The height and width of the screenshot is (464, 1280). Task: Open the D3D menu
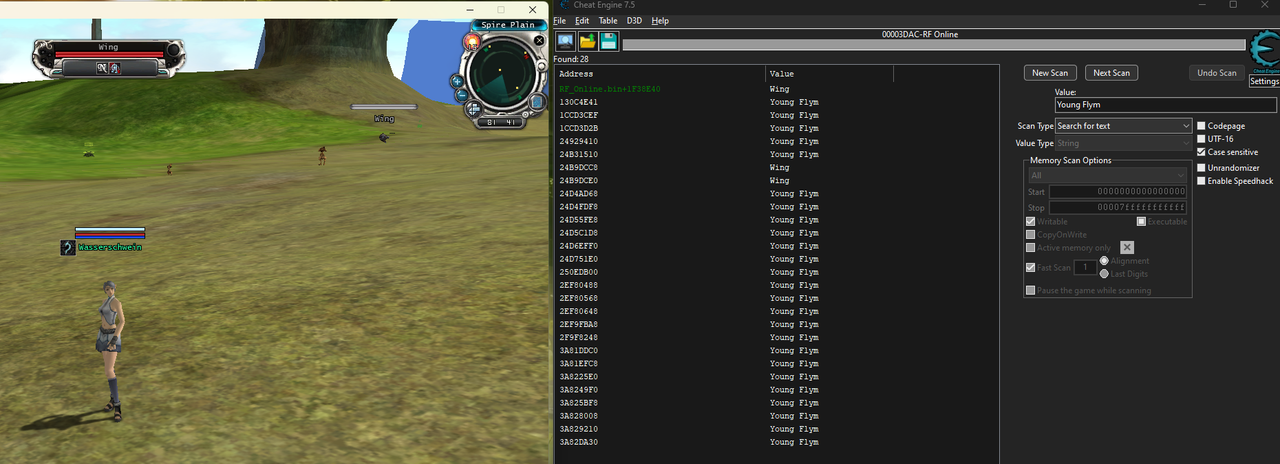(634, 20)
